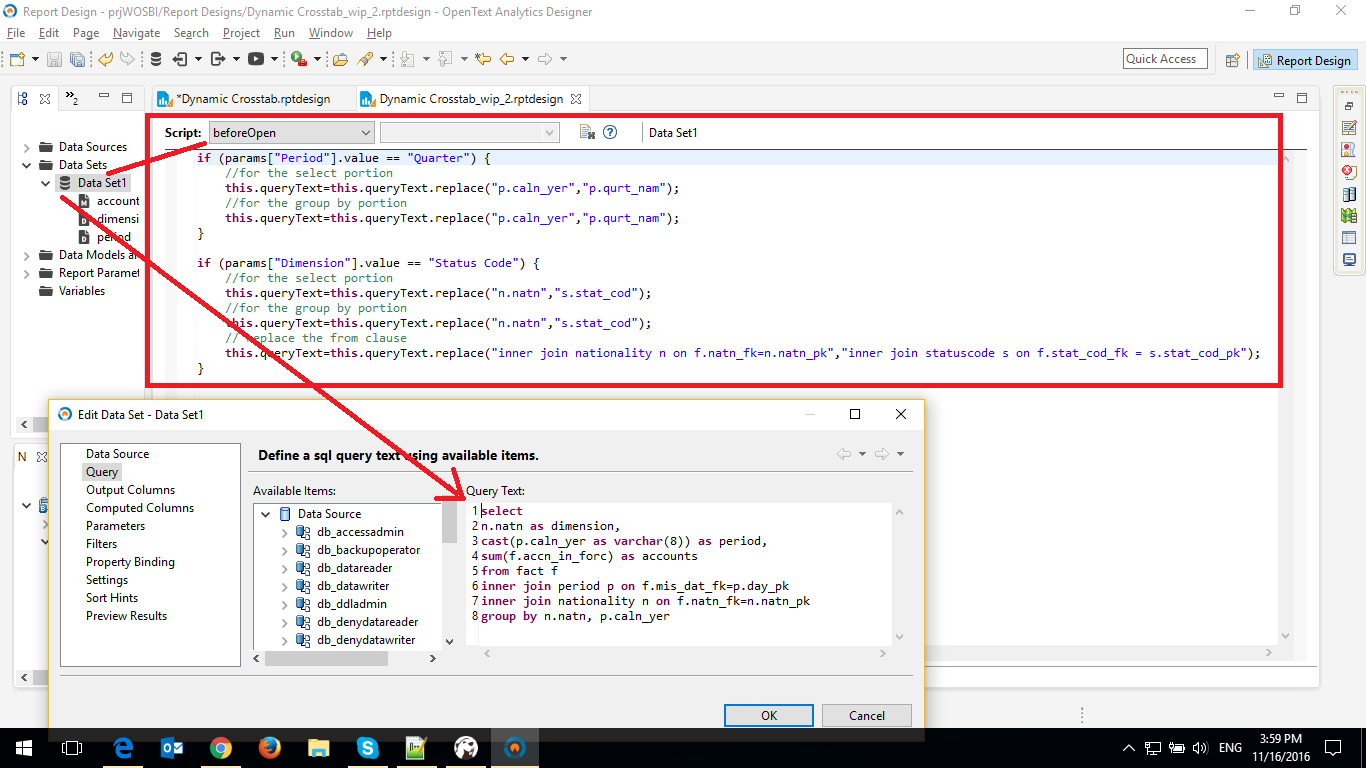This screenshot has width=1366, height=768.
Task: Open File Explorer from taskbar
Action: coord(318,747)
